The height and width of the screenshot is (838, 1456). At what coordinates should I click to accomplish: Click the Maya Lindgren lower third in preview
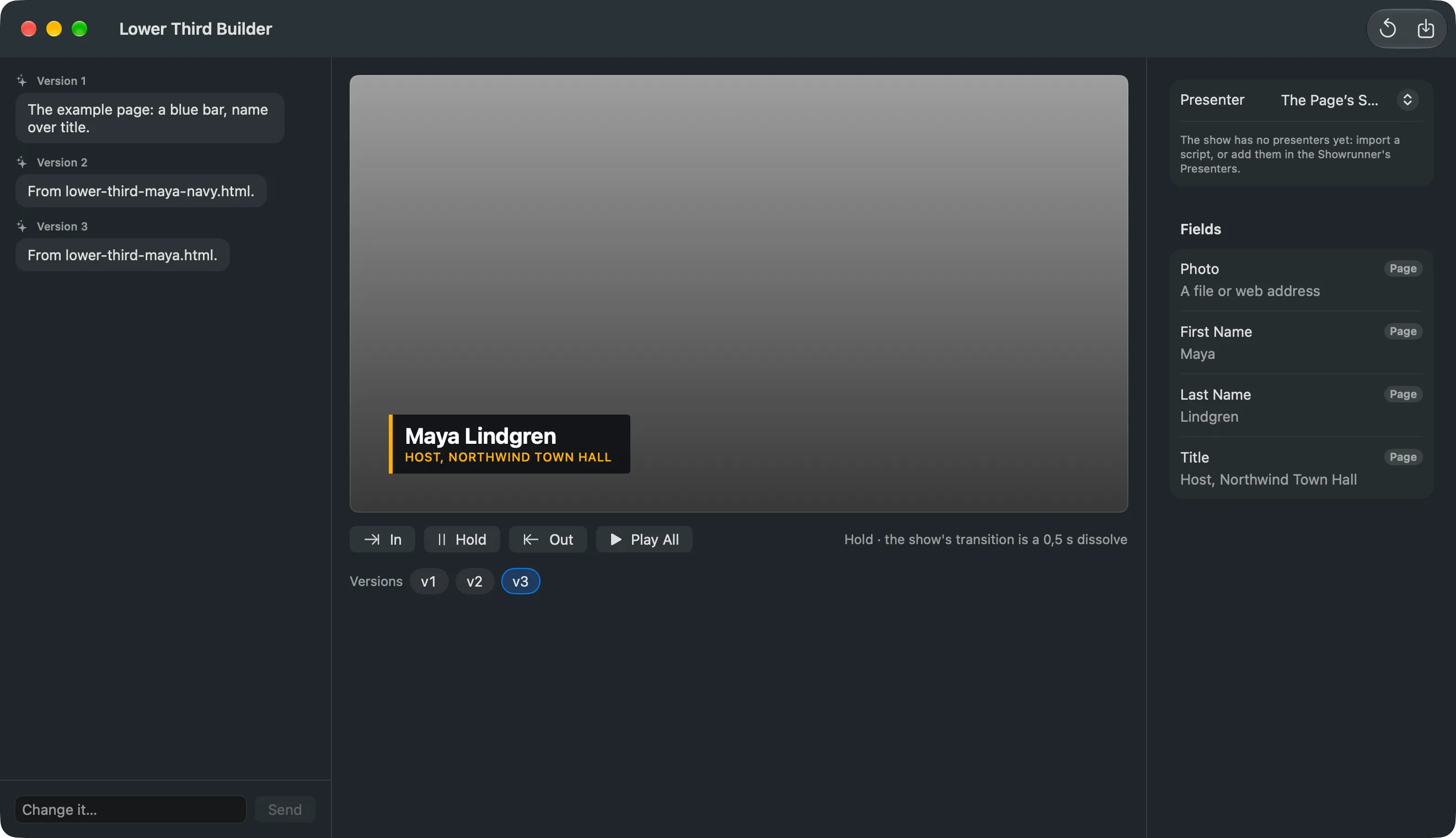click(510, 444)
